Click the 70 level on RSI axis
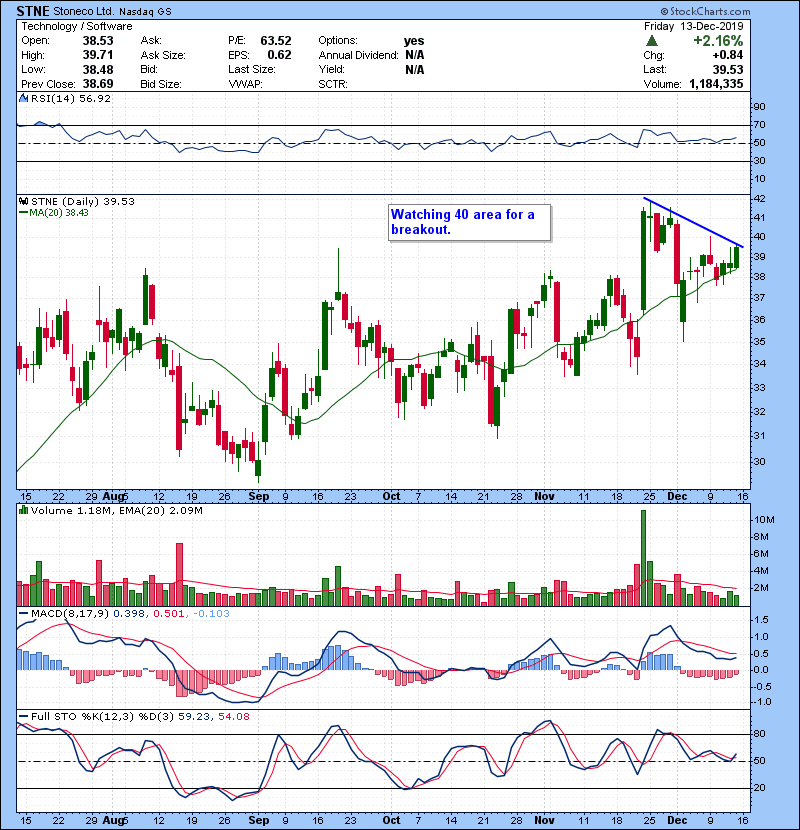The height and width of the screenshot is (830, 800). pyautogui.click(x=759, y=125)
